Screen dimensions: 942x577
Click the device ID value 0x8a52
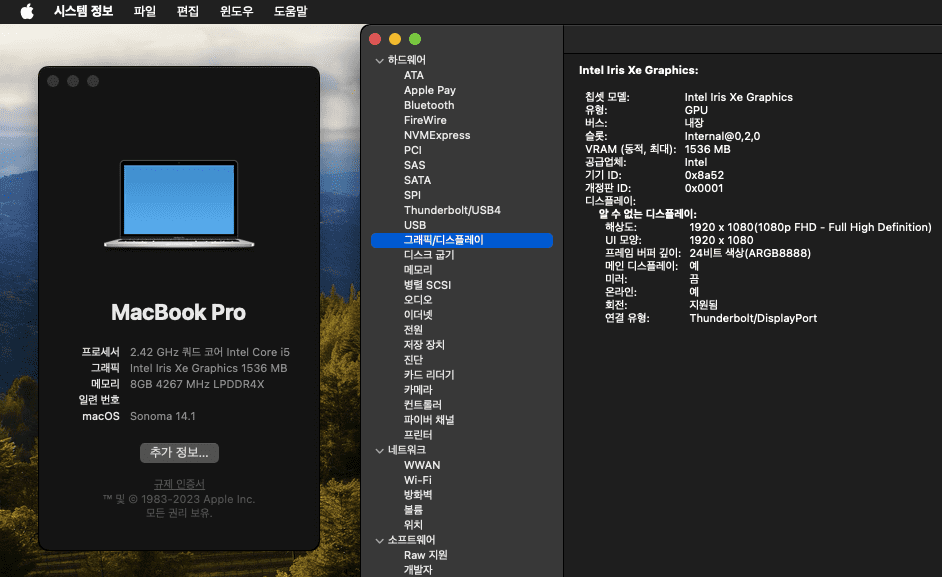tap(704, 176)
